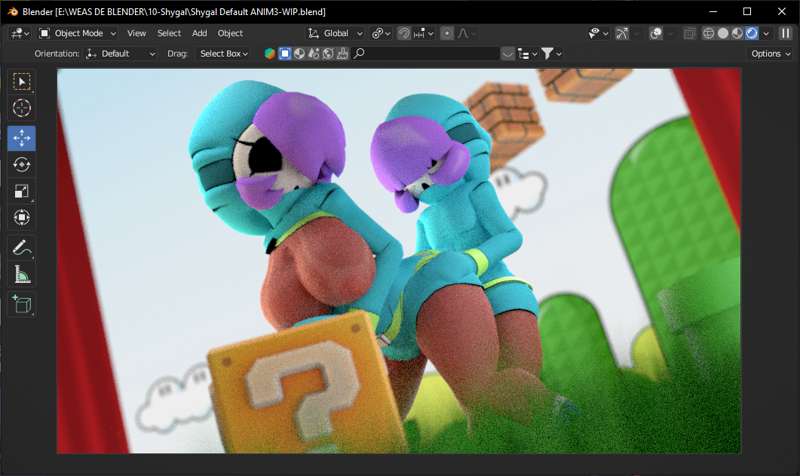
Task: Switch to wireframe viewport shading
Action: [x=708, y=33]
